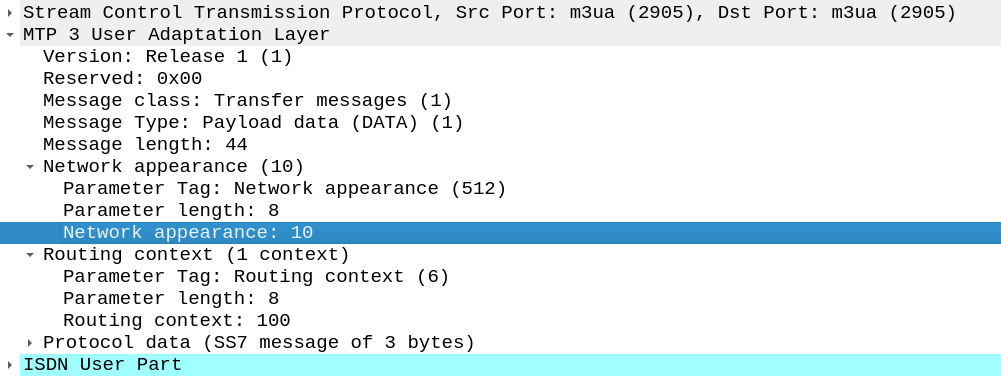Select the Reserved: 0x00 field
Viewport: 1001px width, 378px height.
pos(122,79)
